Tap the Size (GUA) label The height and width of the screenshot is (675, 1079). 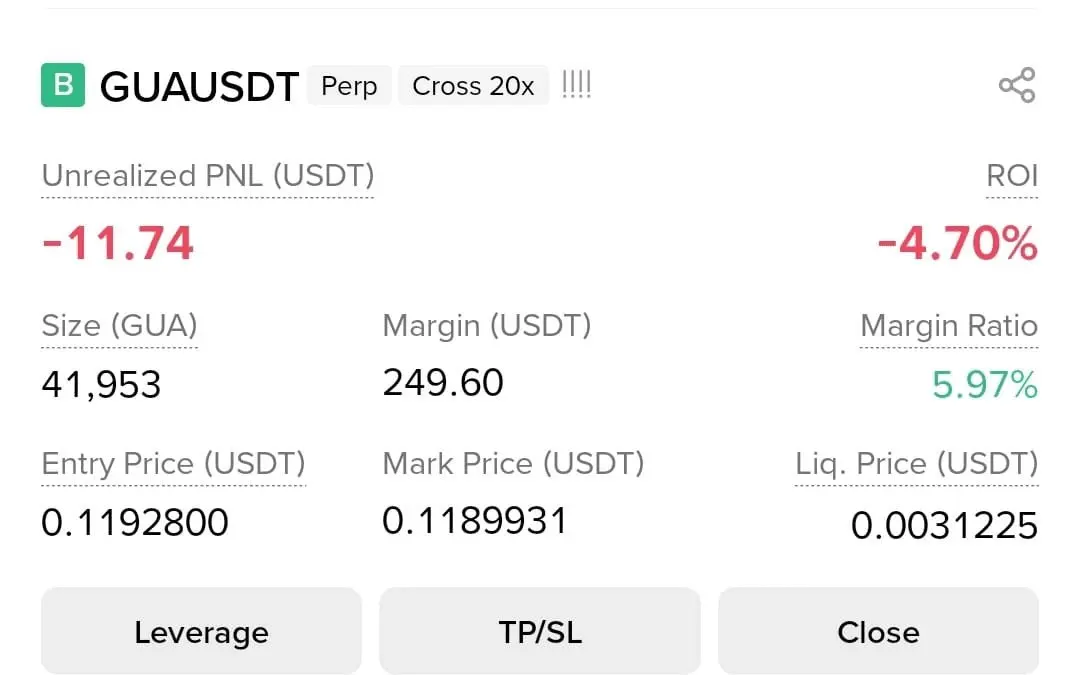(120, 326)
